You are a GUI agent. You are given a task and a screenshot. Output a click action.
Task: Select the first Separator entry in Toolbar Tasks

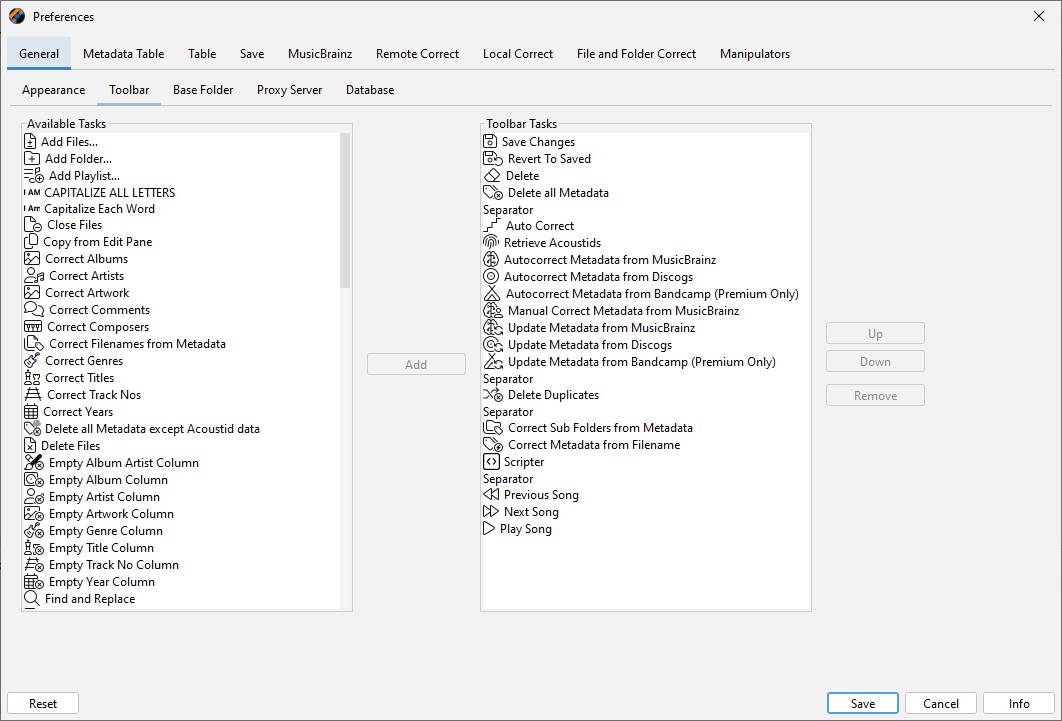[x=508, y=210]
